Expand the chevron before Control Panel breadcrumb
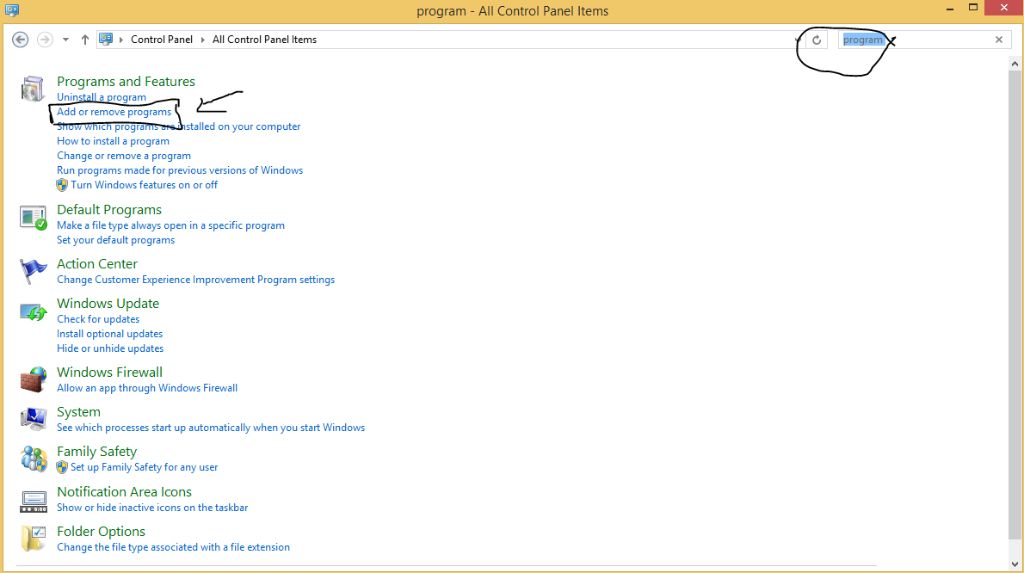This screenshot has height=573, width=1024. click(121, 40)
